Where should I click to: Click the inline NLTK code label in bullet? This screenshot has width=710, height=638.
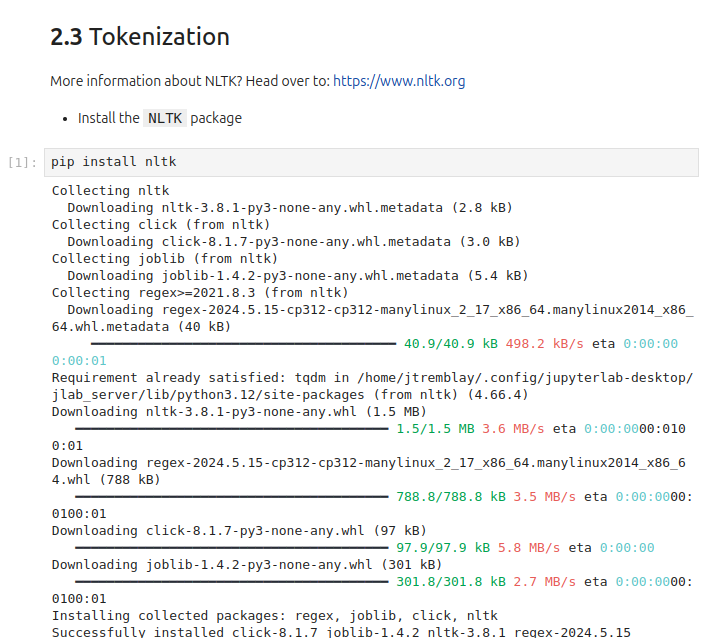165,118
